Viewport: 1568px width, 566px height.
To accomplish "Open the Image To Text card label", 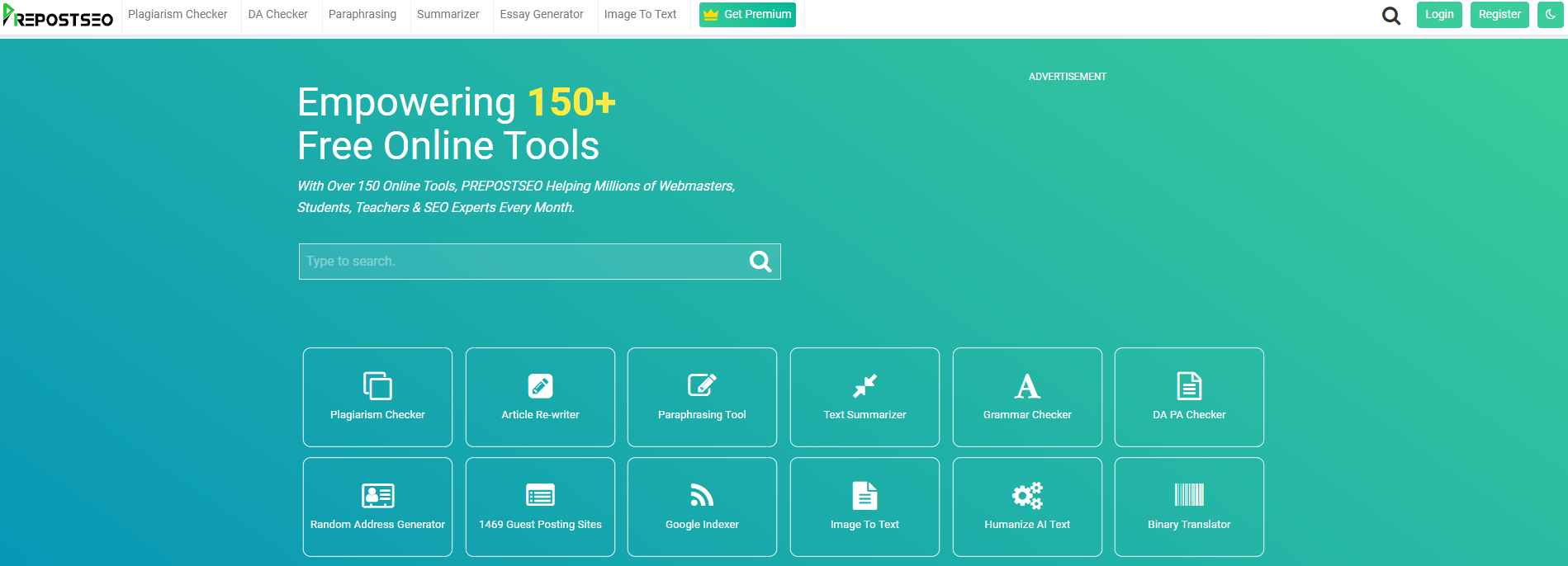I will (865, 525).
